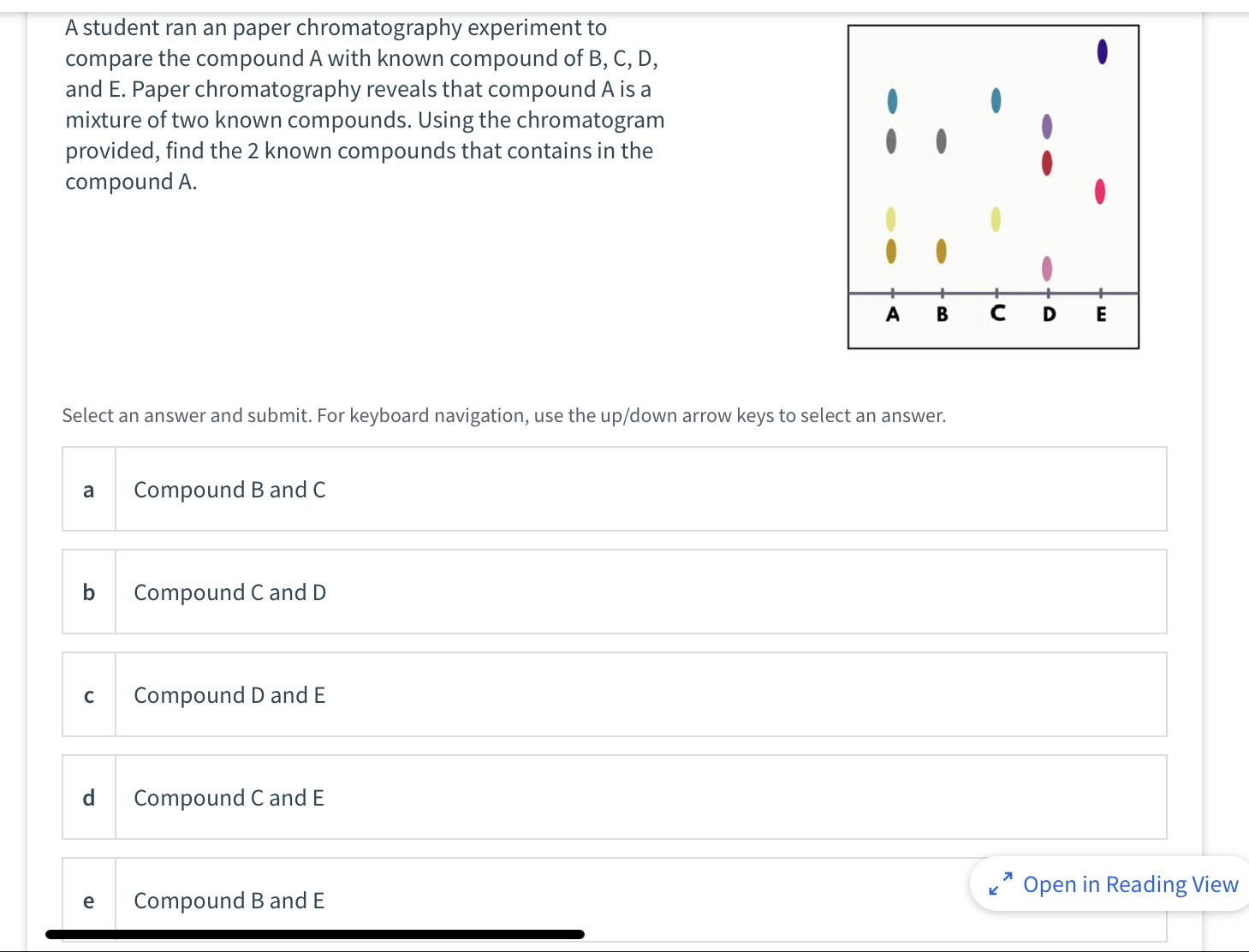The width and height of the screenshot is (1249, 952).
Task: Click the yellow spot in lane A
Action: tap(890, 218)
